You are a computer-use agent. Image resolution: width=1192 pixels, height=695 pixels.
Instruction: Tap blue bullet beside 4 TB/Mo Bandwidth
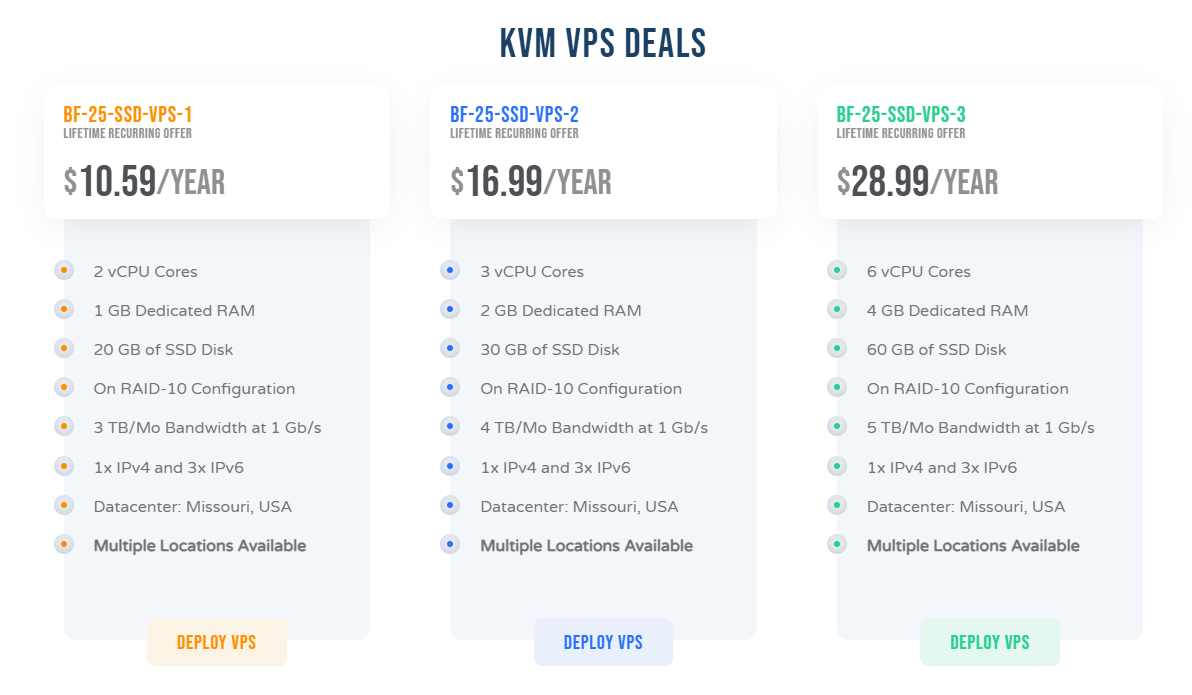(x=450, y=427)
